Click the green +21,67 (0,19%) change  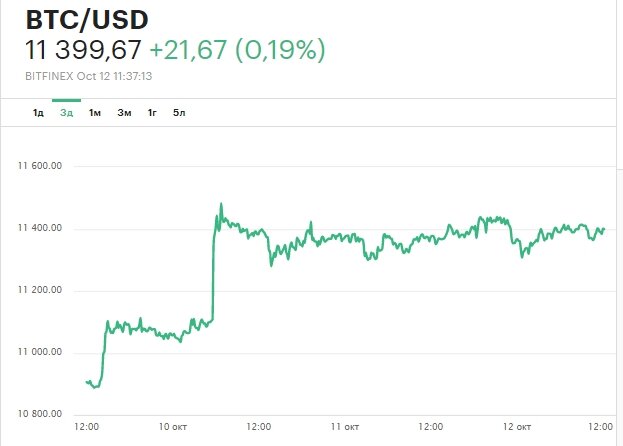pyautogui.click(x=236, y=50)
